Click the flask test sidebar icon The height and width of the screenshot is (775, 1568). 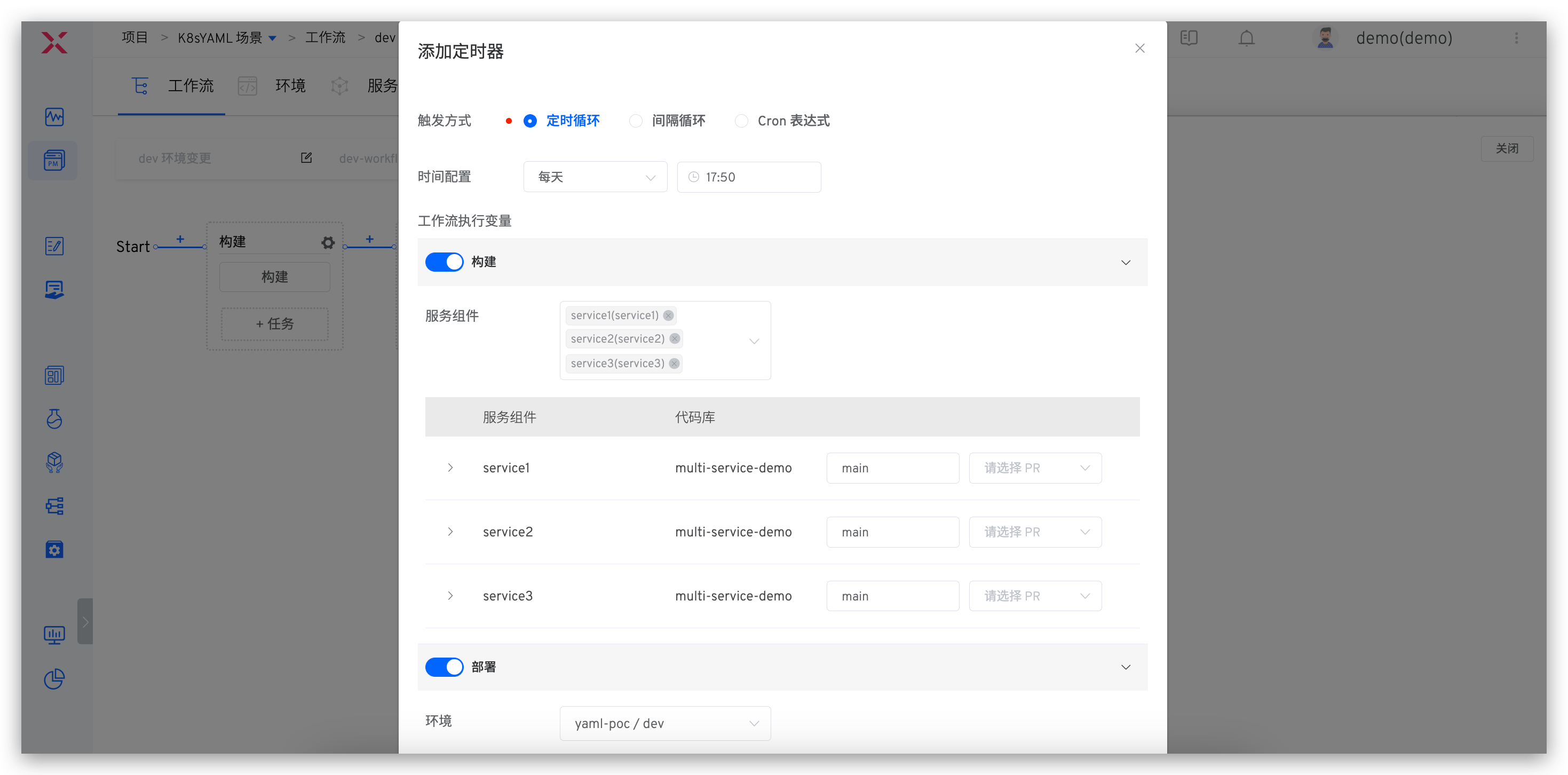point(54,419)
